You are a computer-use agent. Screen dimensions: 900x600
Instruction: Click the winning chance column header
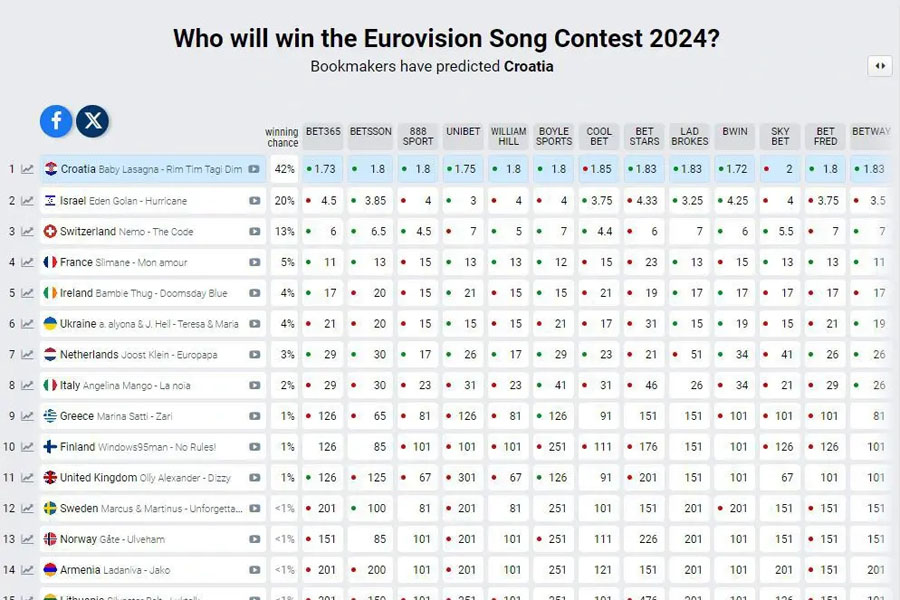point(282,137)
